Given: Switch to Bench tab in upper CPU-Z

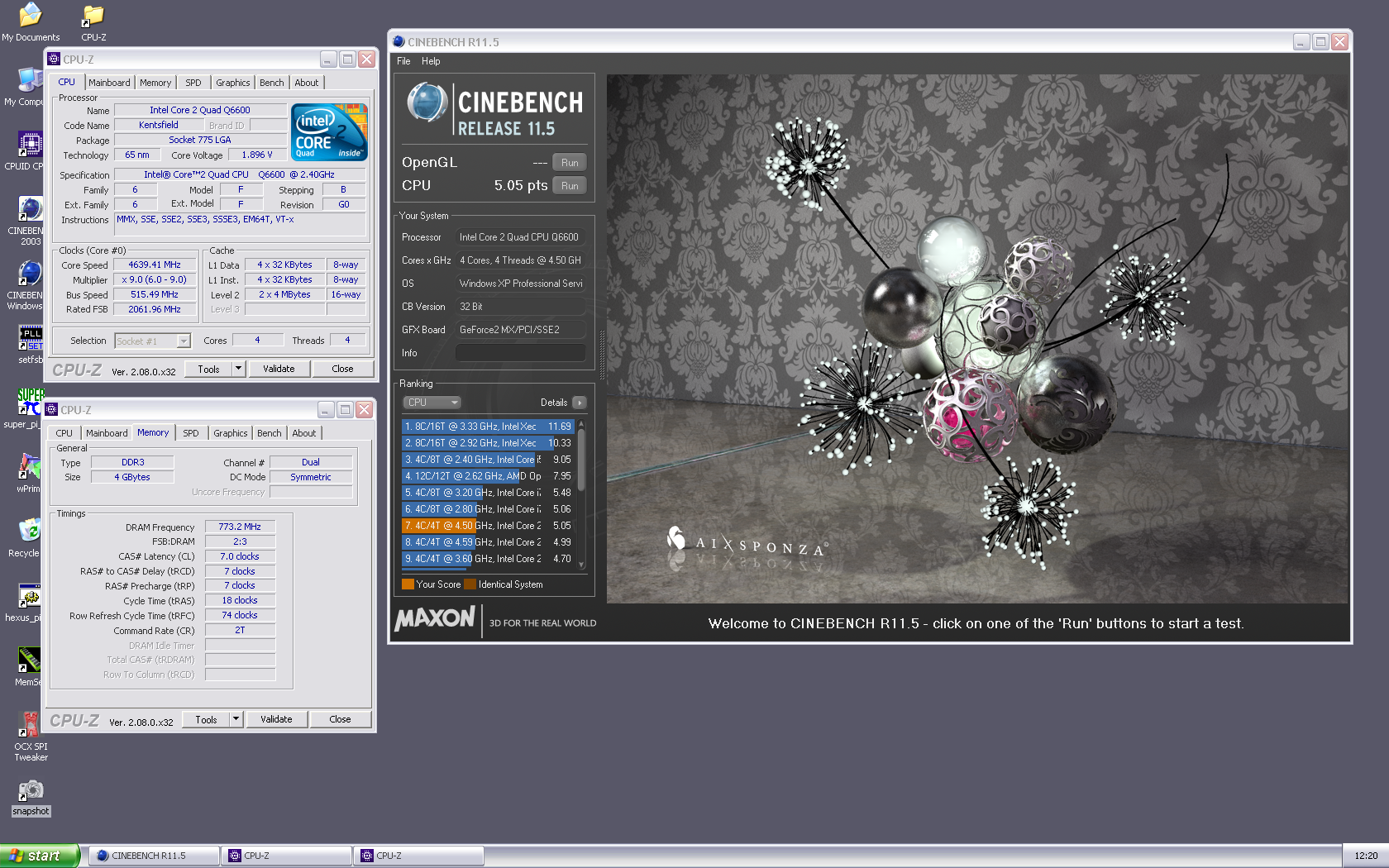Looking at the screenshot, I should (271, 83).
